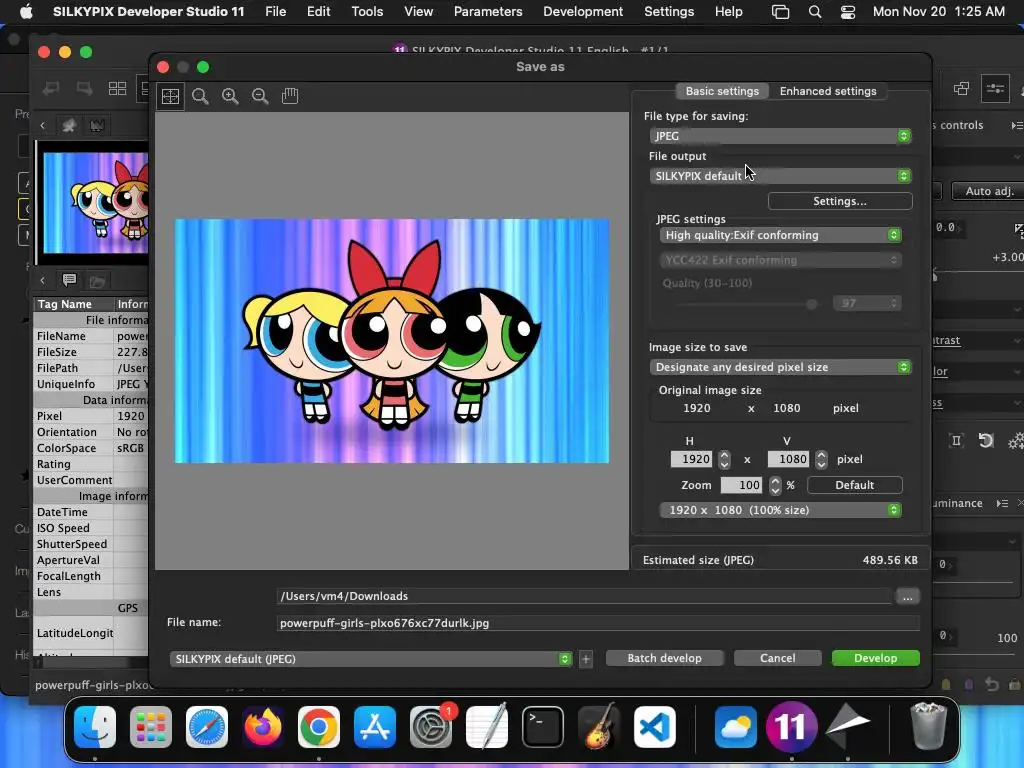The image size is (1024, 768).
Task: Open the 1920 x 1080 (100% size) dropdown
Action: [780, 510]
